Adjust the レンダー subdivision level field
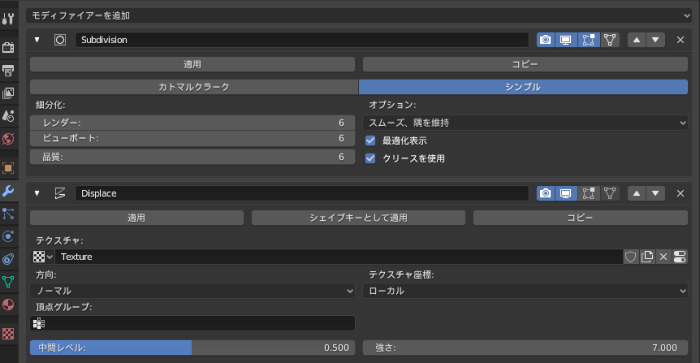Viewport: 700px width, 363px height. pyautogui.click(x=192, y=123)
